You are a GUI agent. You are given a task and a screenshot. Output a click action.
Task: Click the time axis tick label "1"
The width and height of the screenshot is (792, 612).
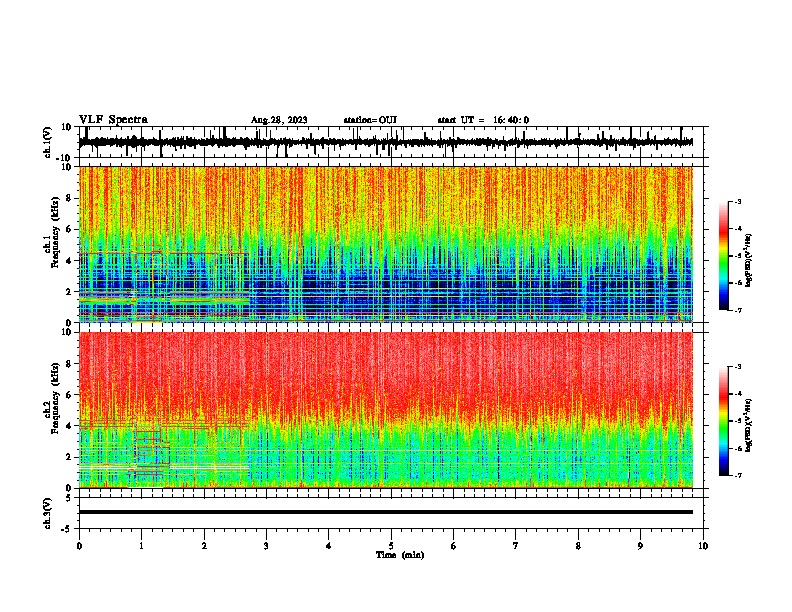[x=141, y=546]
